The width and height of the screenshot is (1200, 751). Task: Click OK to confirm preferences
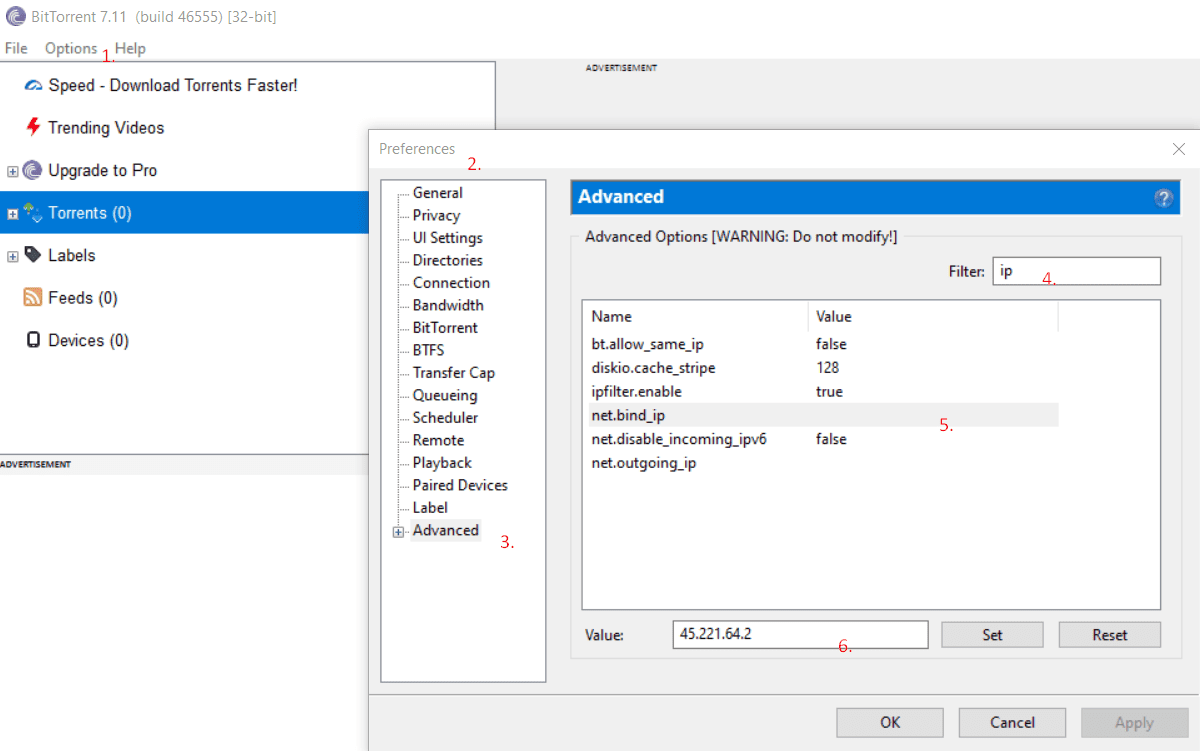pos(890,722)
